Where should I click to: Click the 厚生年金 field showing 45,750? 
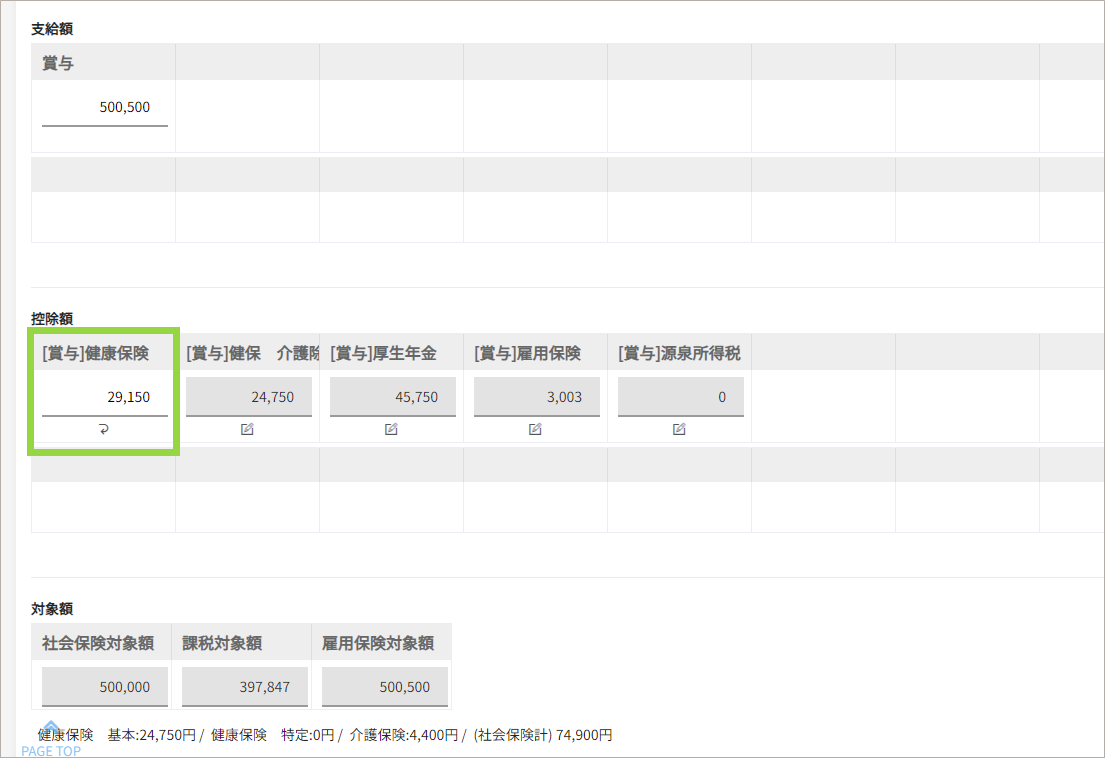pos(392,397)
